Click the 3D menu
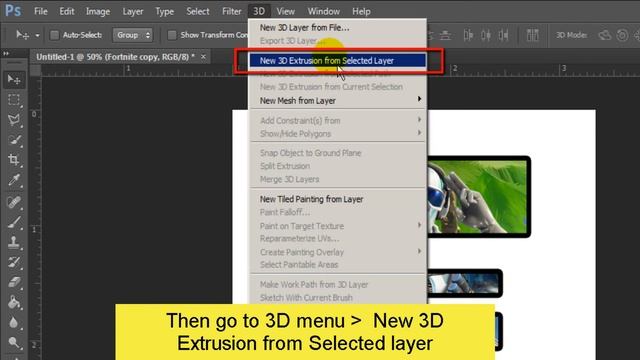 259,11
